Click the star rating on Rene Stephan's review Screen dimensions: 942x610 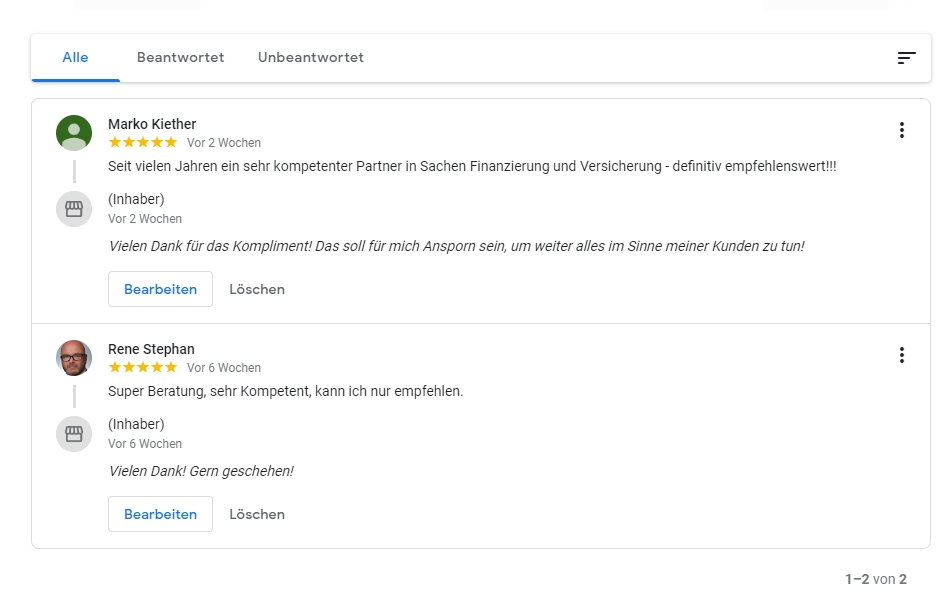[x=143, y=368]
